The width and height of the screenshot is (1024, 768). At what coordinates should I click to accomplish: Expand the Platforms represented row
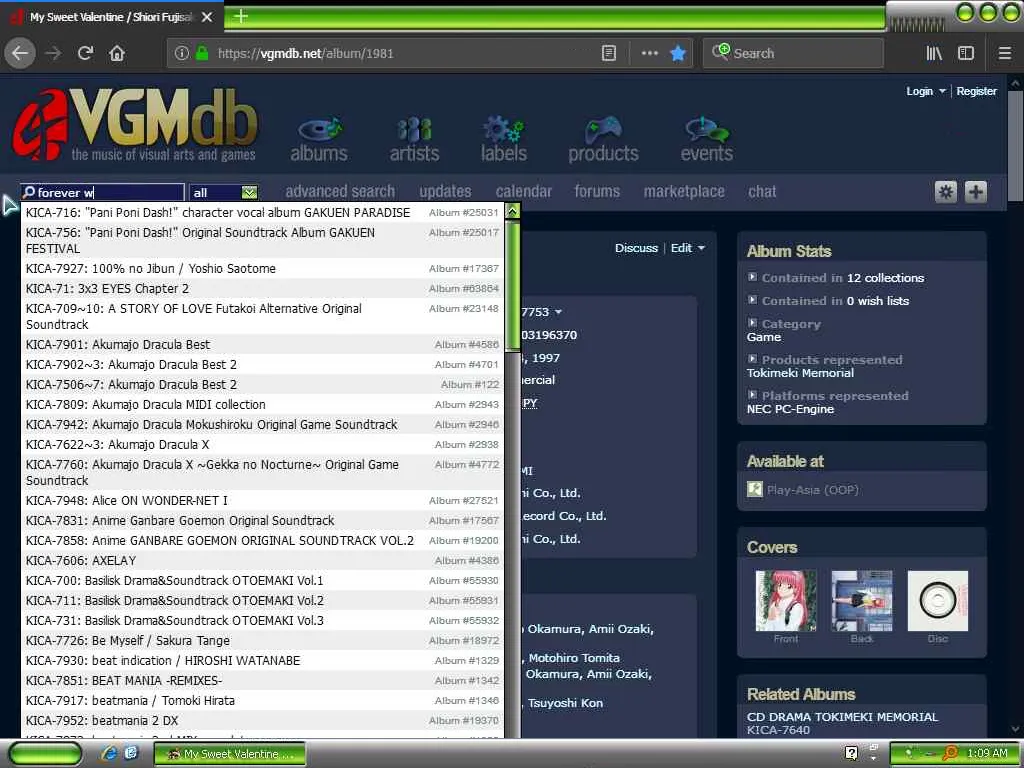[752, 394]
